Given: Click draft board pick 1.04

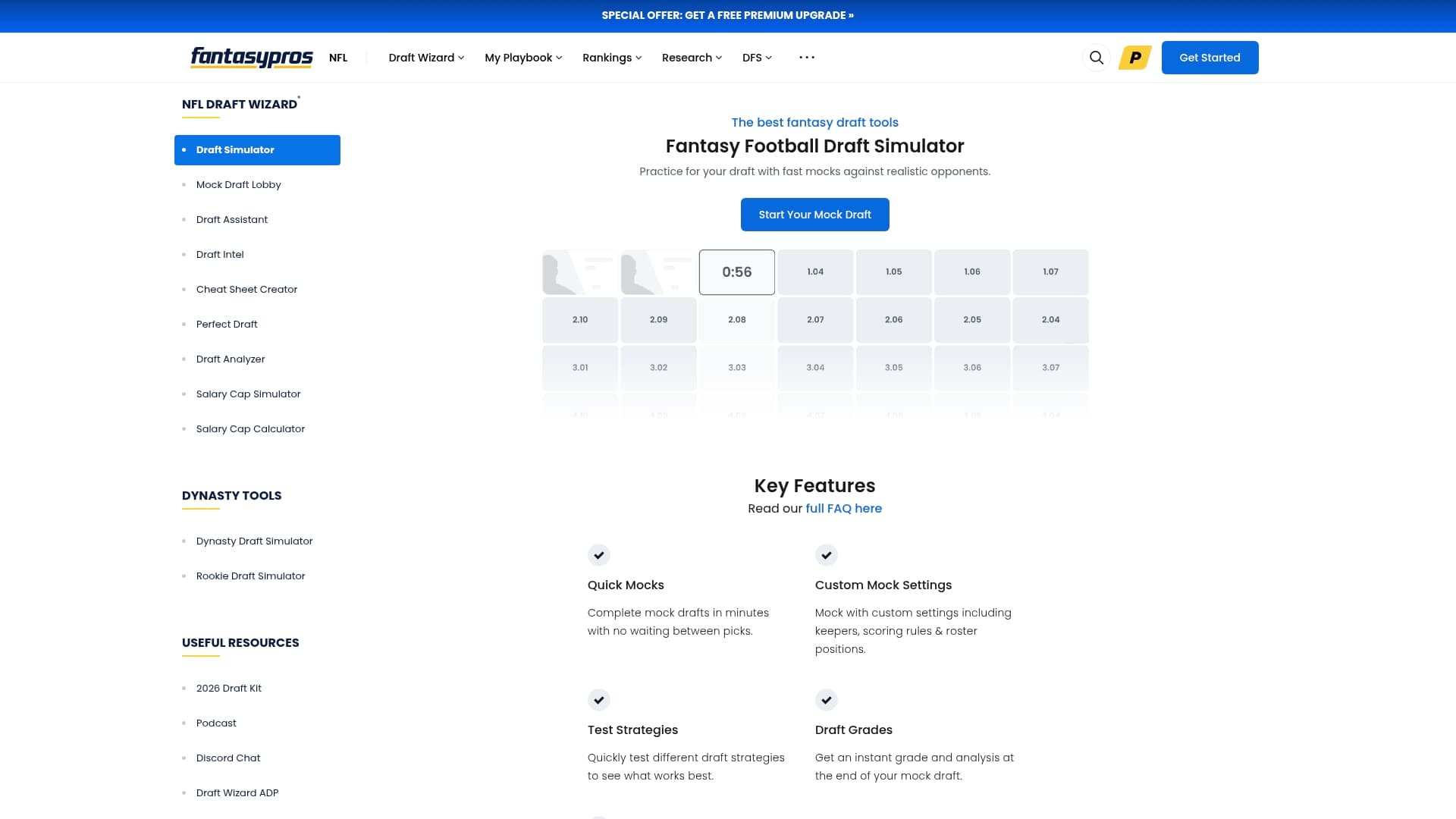Looking at the screenshot, I should tap(815, 272).
